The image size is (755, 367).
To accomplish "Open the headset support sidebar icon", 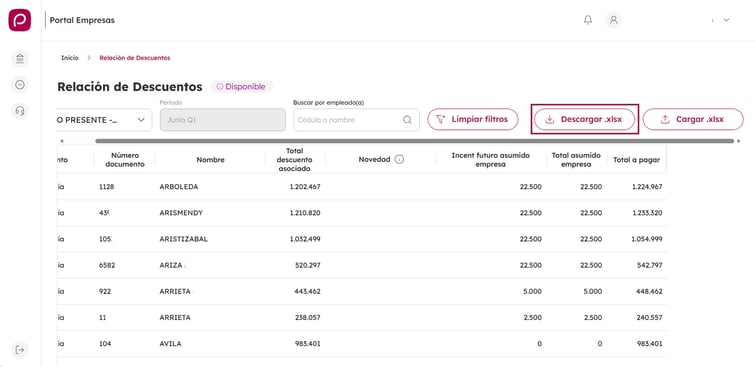I will (x=20, y=111).
